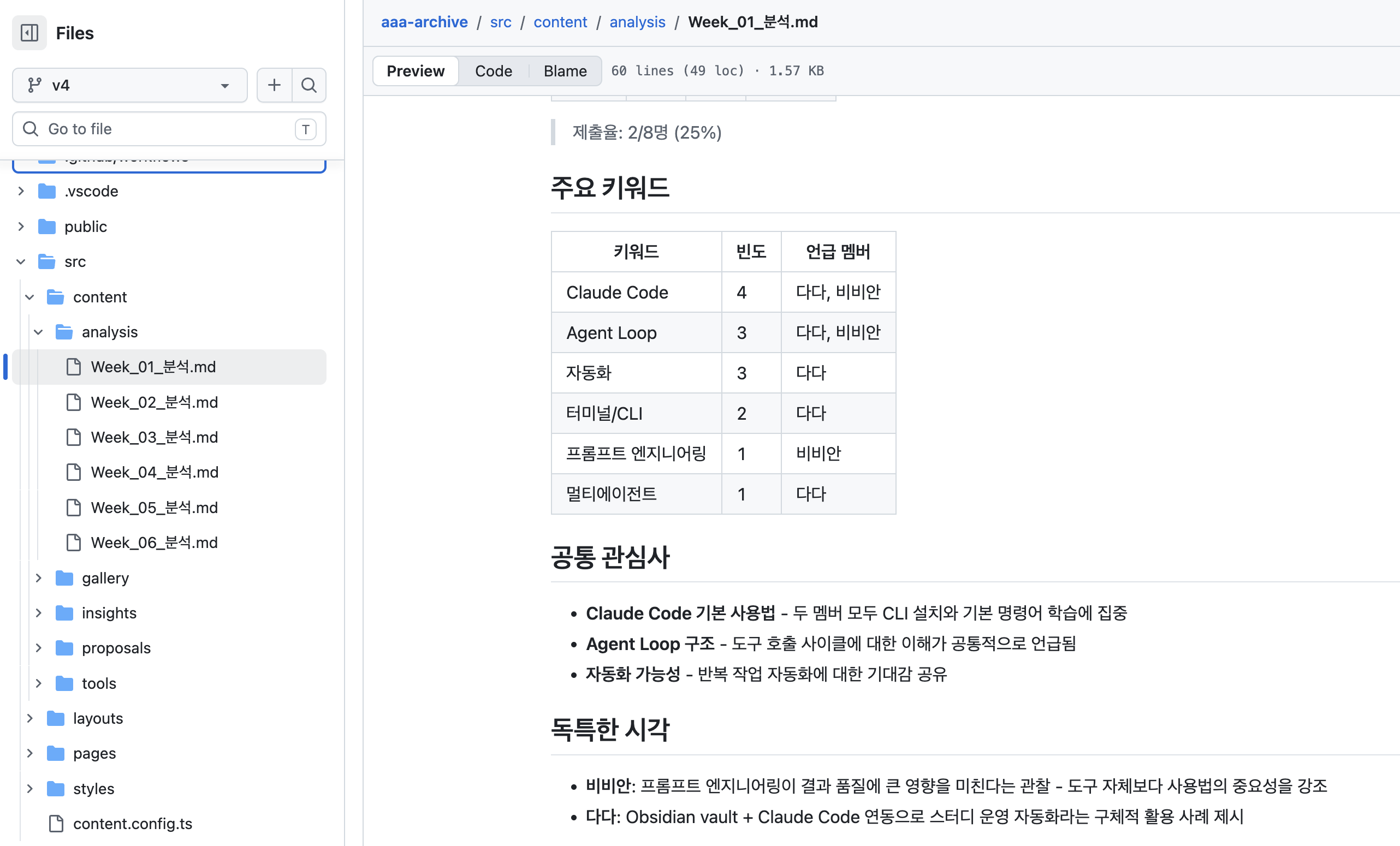This screenshot has height=846, width=1400.
Task: Click the file icon of Week_02_분석.md
Action: (73, 402)
